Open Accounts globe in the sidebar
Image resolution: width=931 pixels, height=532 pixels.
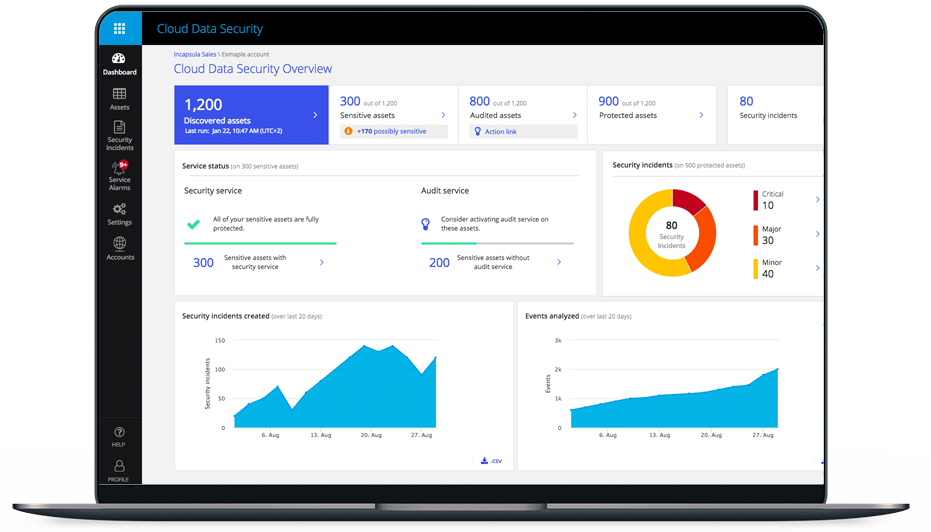coord(119,249)
